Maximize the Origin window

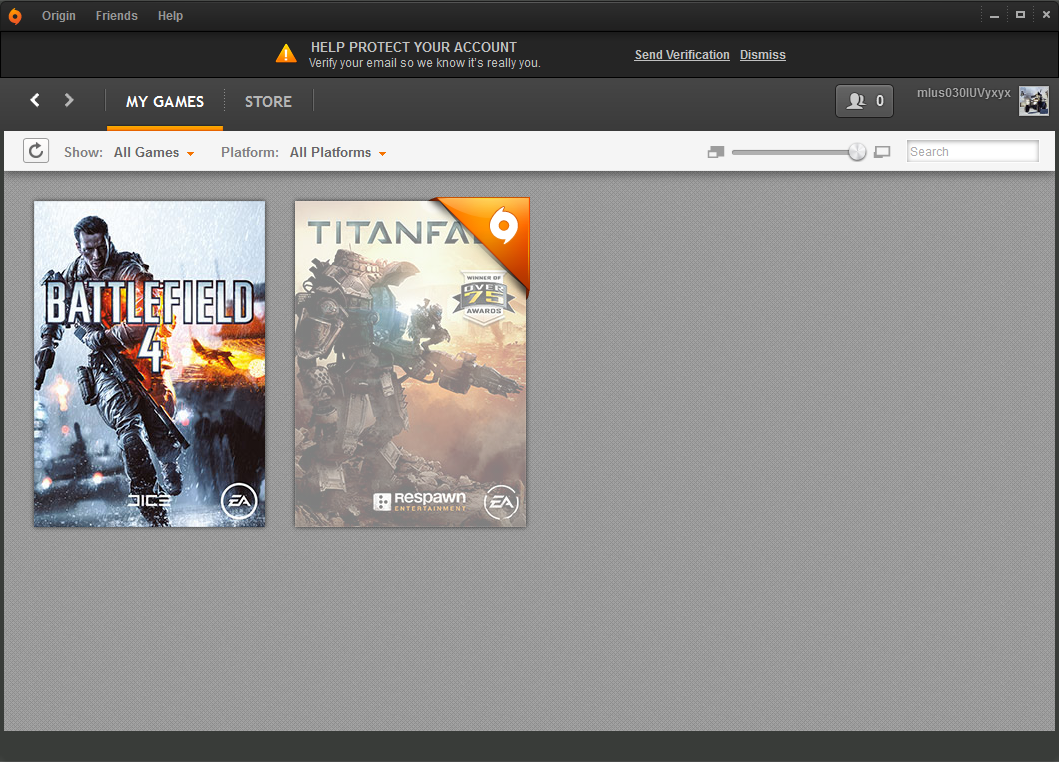[x=1021, y=15]
